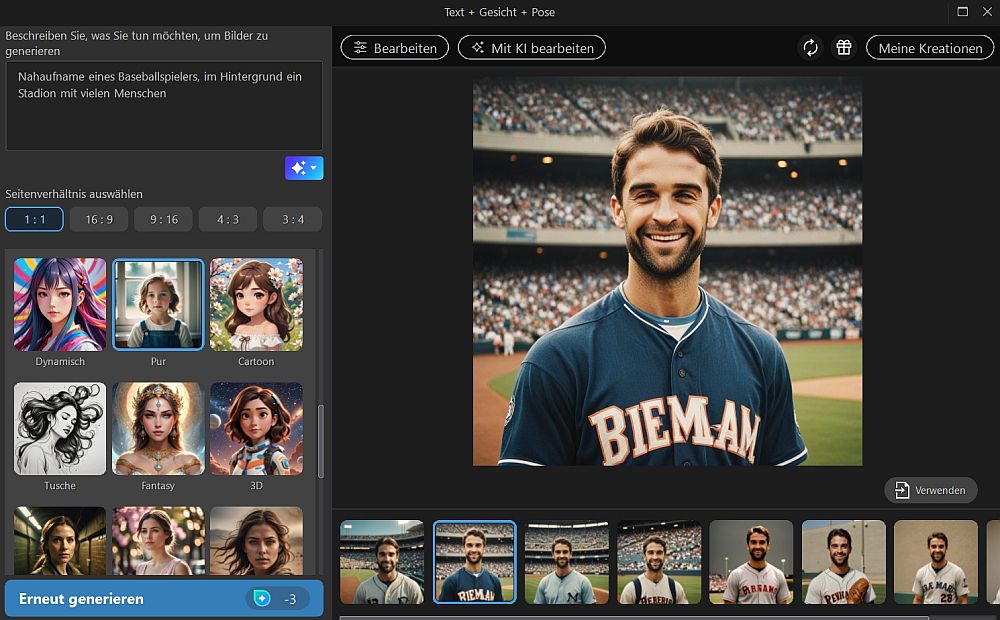Screen dimensions: 1000x620
Task: Open Bearbeiten editing options
Action: pyautogui.click(x=395, y=48)
